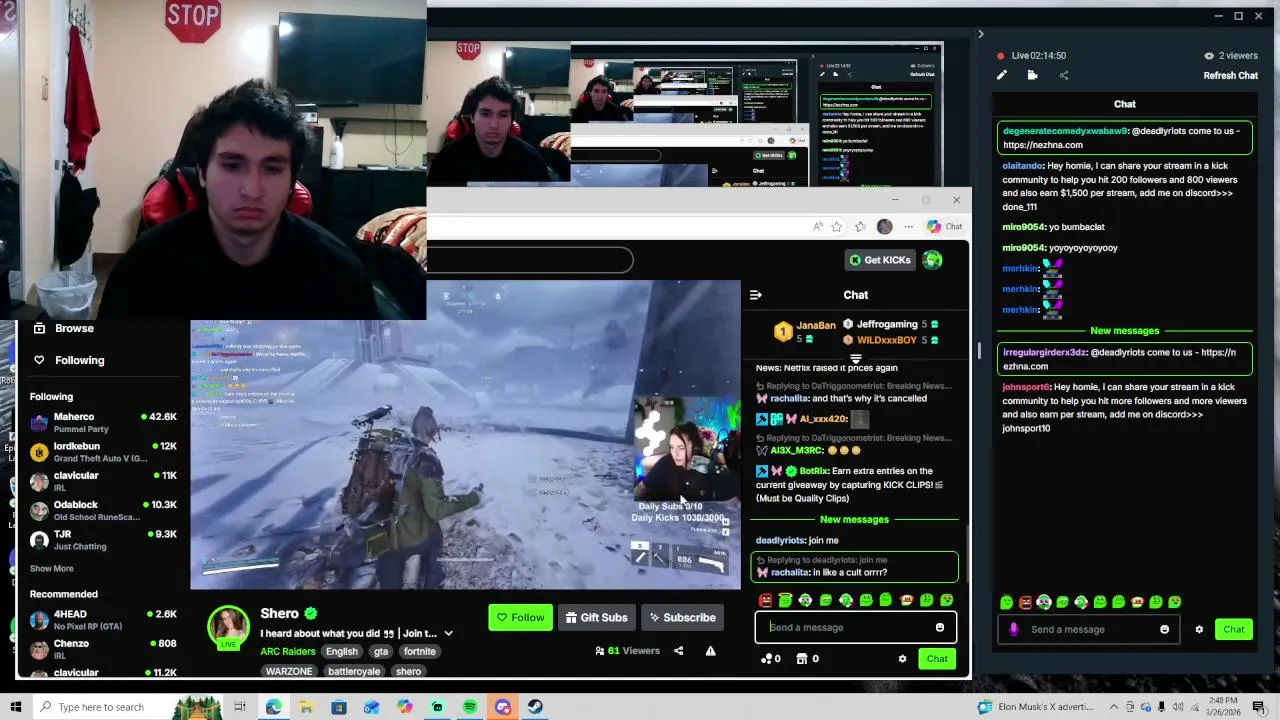Click the Follow button for Shero
1280x720 pixels.
click(x=520, y=617)
